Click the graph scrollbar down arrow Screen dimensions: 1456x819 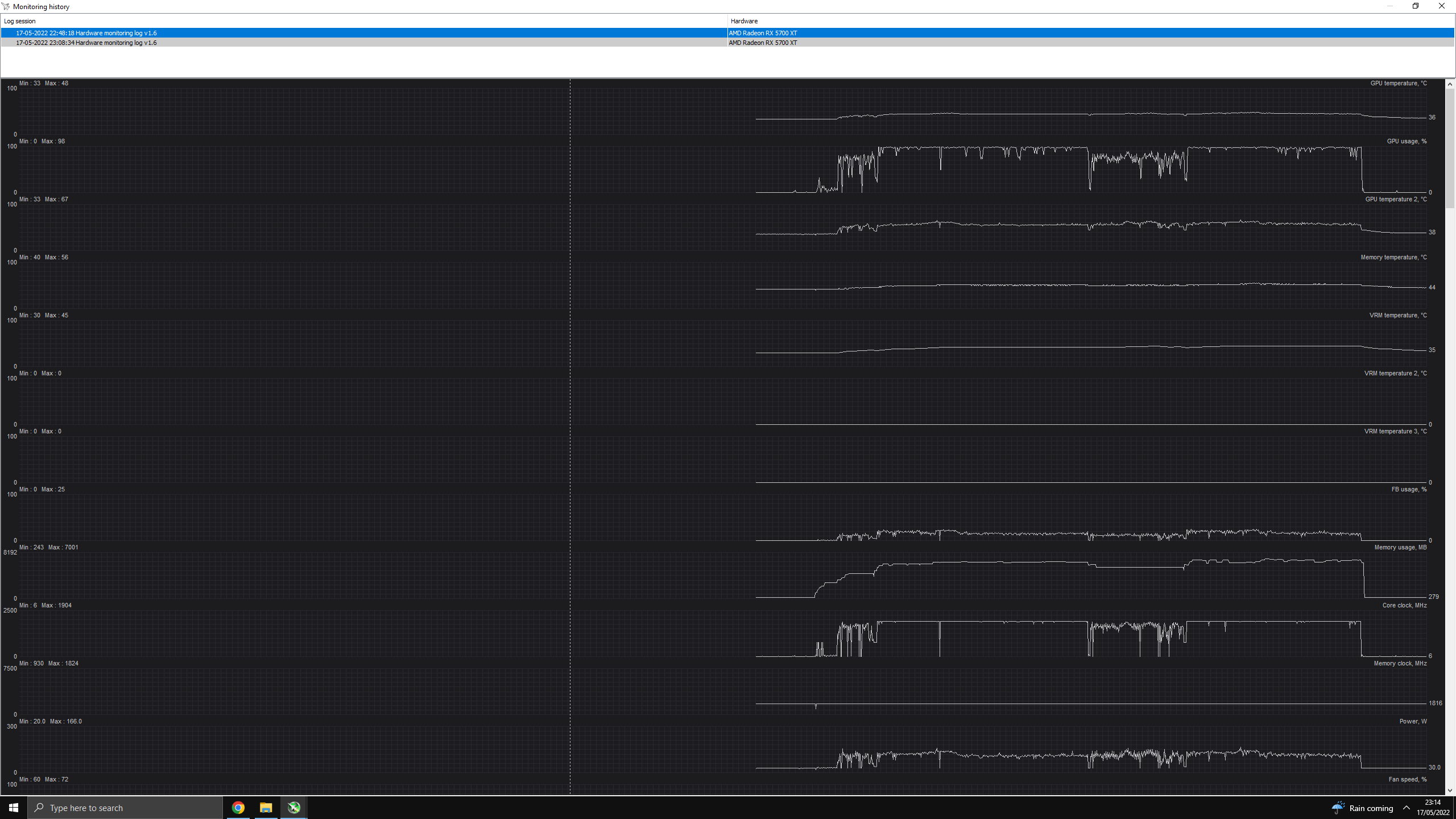tap(1450, 790)
